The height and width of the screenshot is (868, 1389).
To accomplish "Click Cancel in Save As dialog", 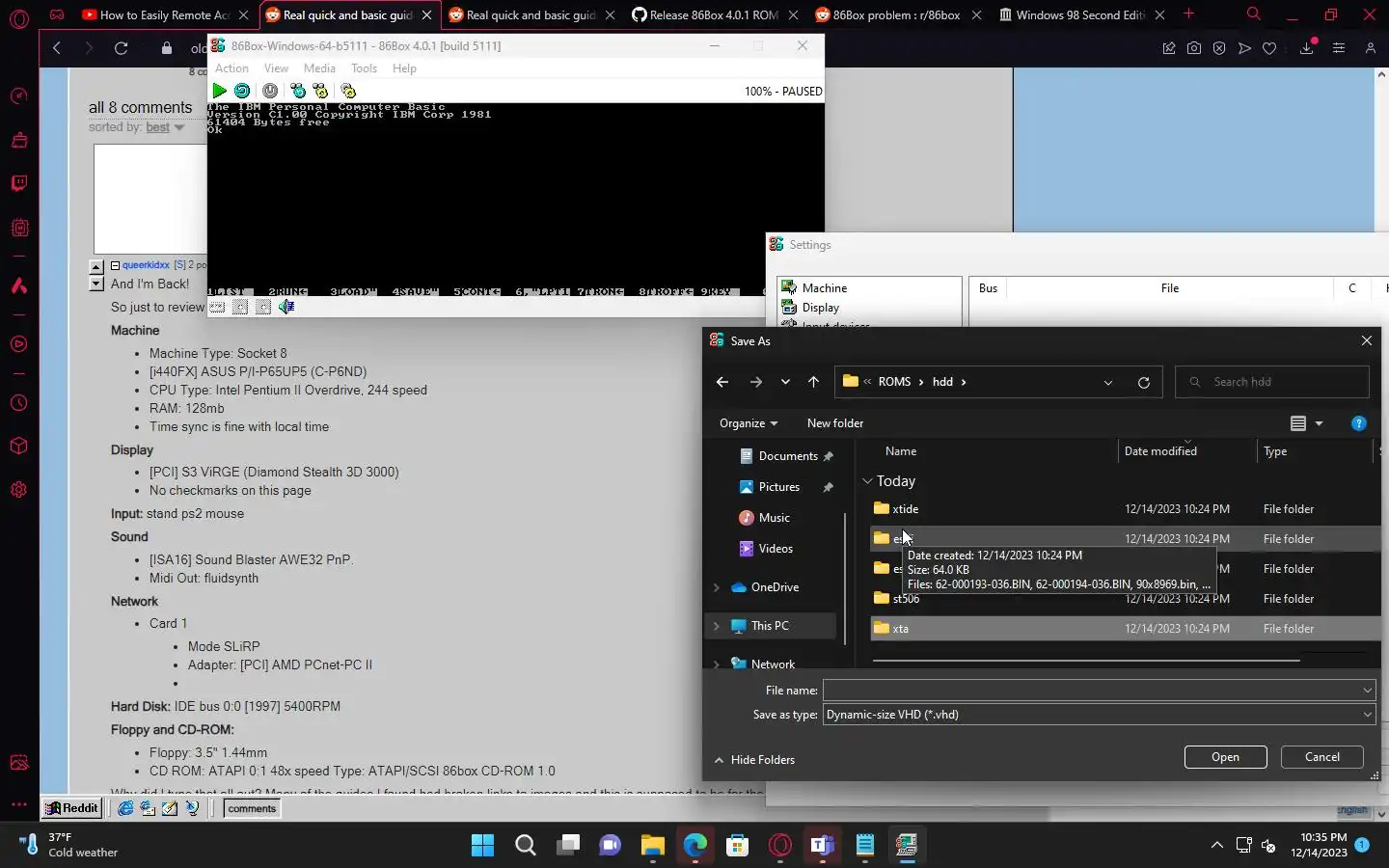I will [1321, 757].
